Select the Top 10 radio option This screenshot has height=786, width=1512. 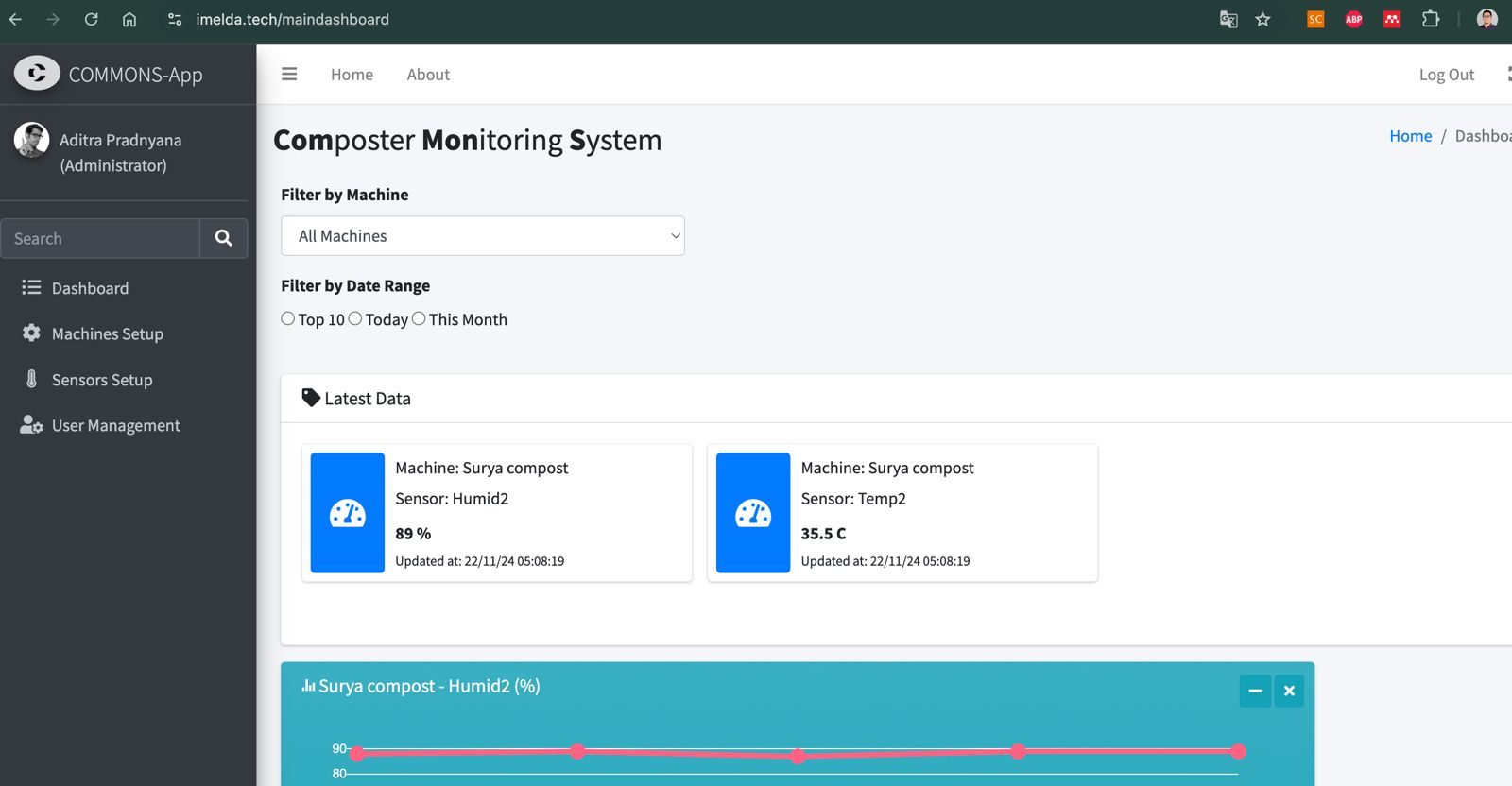[288, 319]
